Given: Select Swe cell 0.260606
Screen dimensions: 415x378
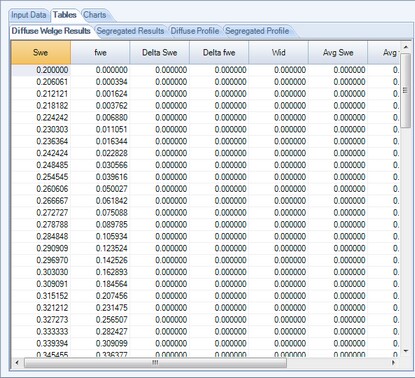Looking at the screenshot, I should [x=41, y=189].
